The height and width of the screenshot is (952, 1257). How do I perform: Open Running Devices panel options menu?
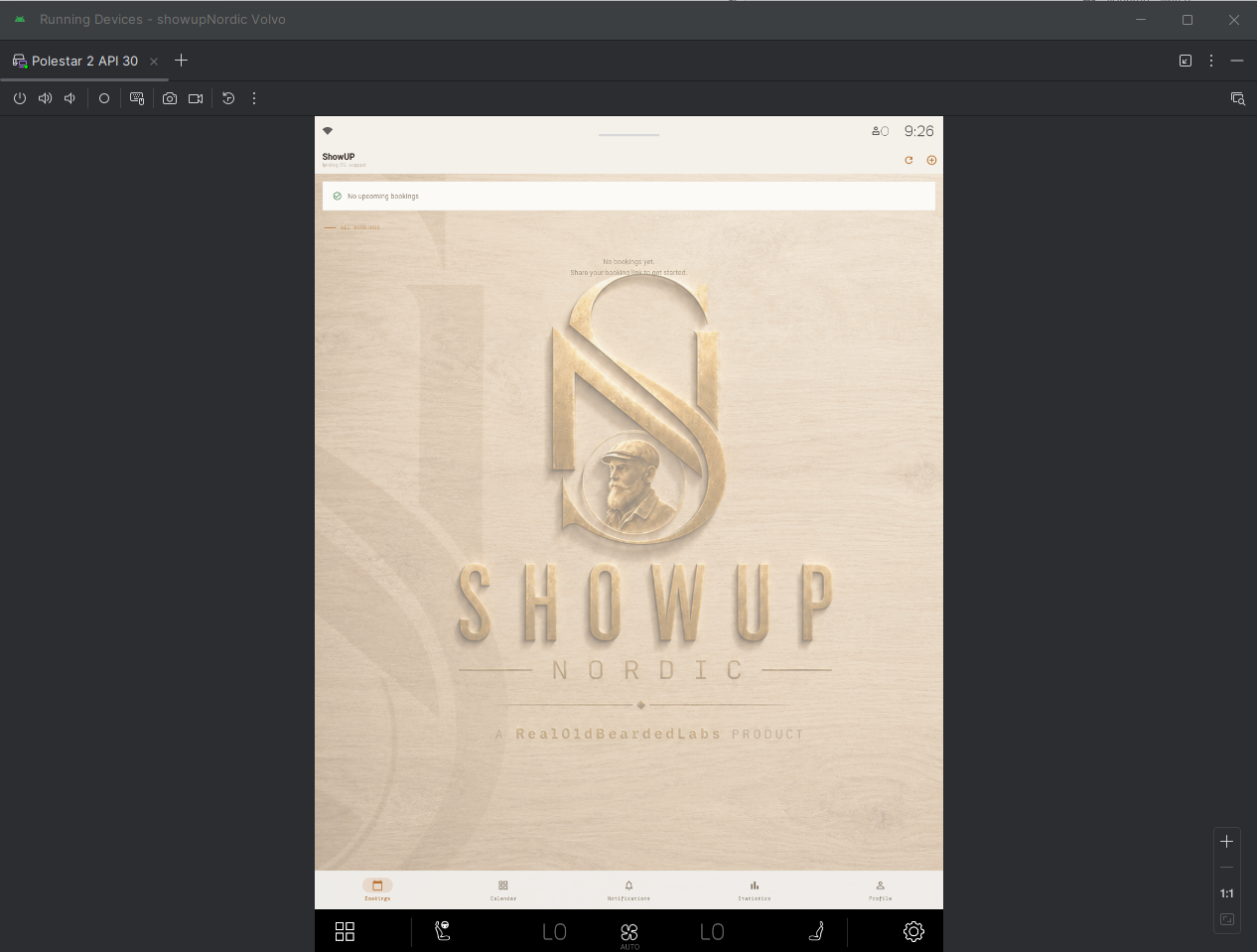coord(1211,61)
